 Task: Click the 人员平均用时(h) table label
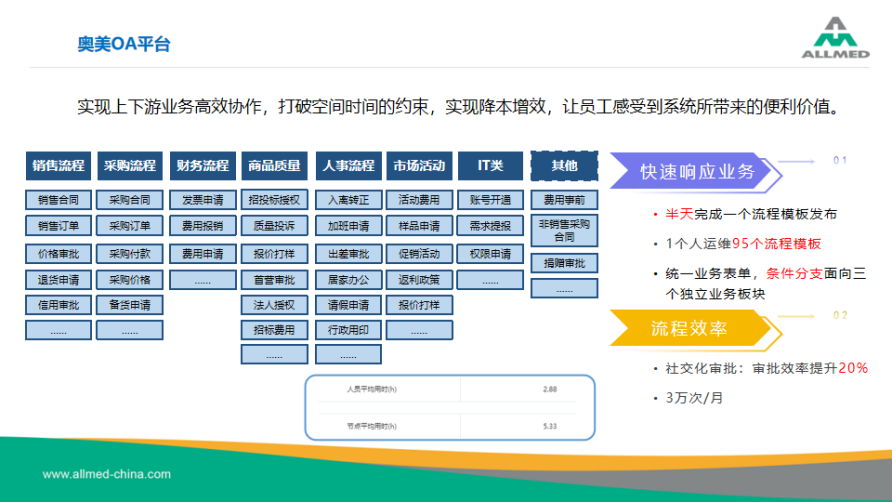coord(371,389)
